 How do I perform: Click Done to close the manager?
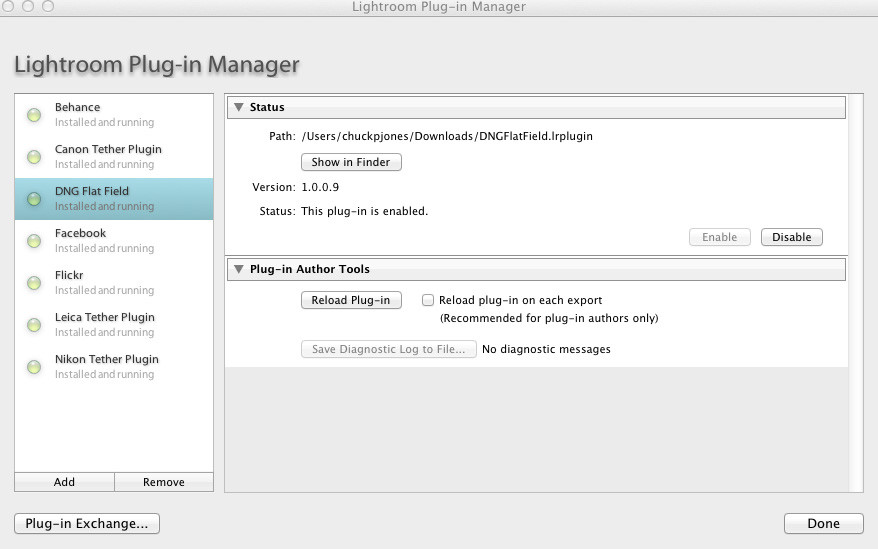coord(824,523)
